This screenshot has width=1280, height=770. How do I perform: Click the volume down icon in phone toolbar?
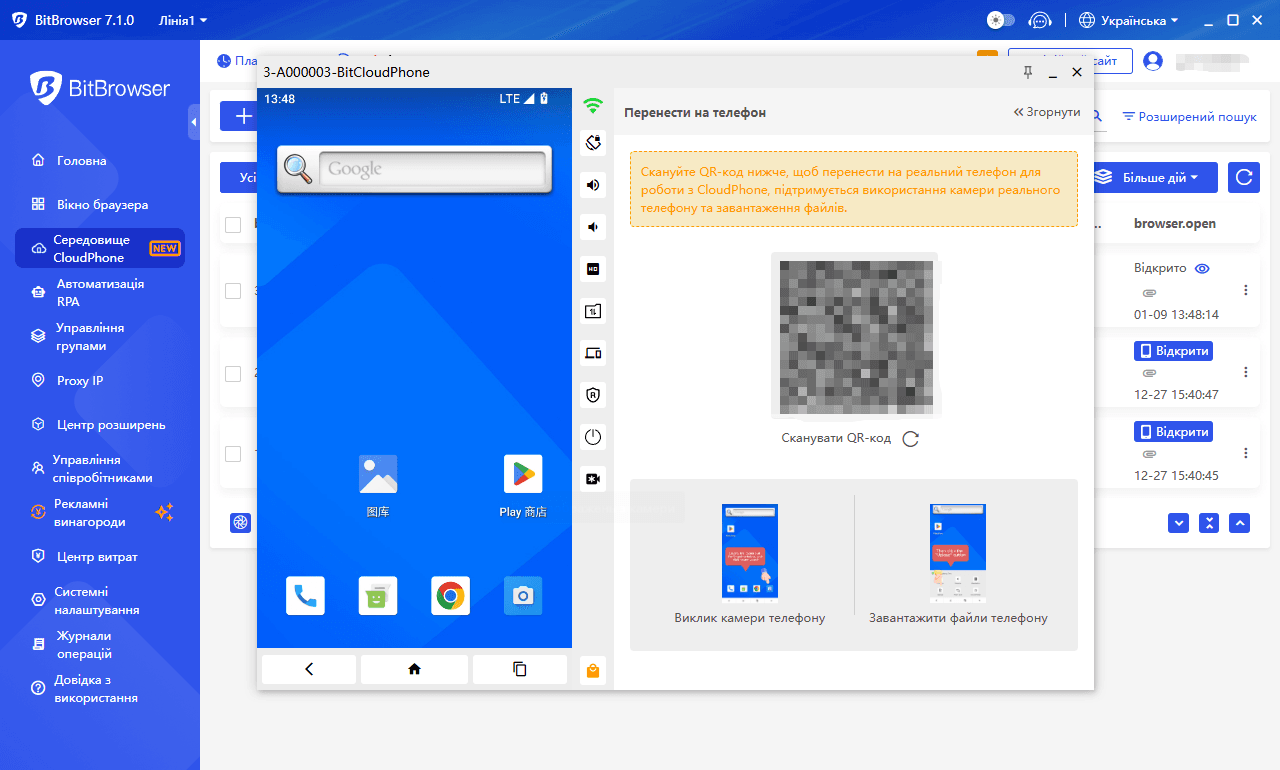[593, 227]
